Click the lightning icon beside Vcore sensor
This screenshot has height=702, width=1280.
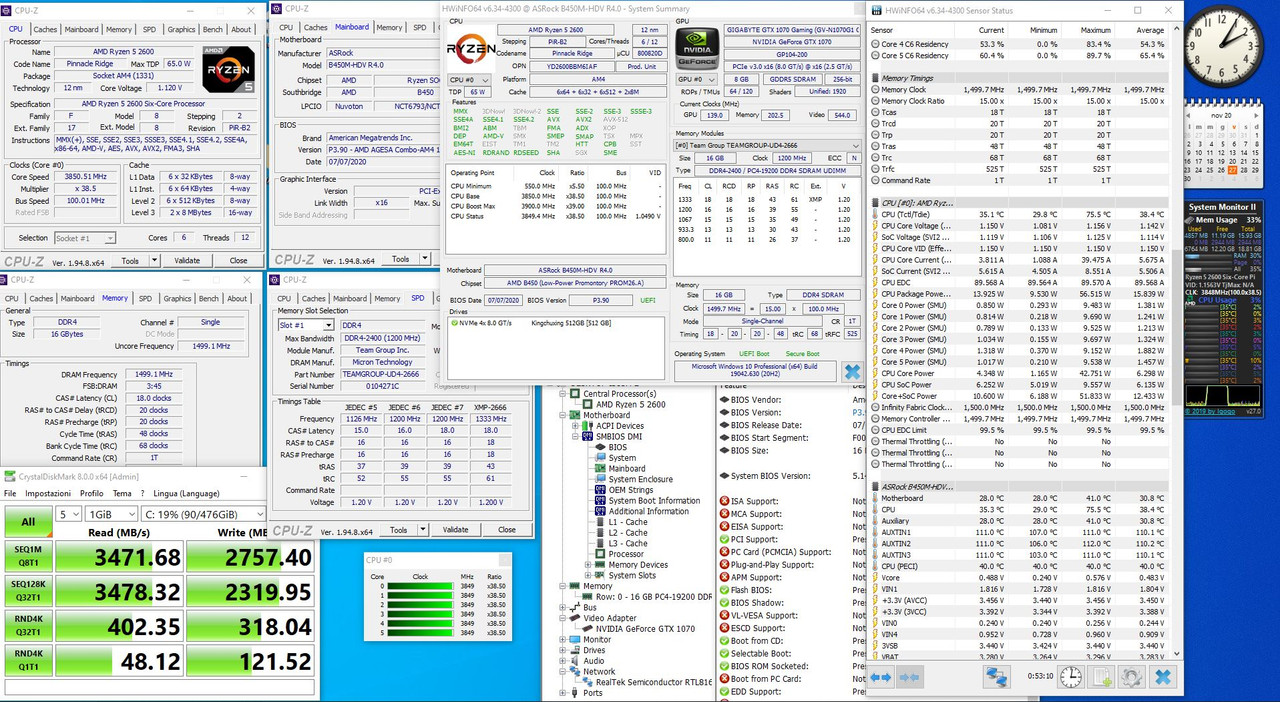[x=875, y=577]
